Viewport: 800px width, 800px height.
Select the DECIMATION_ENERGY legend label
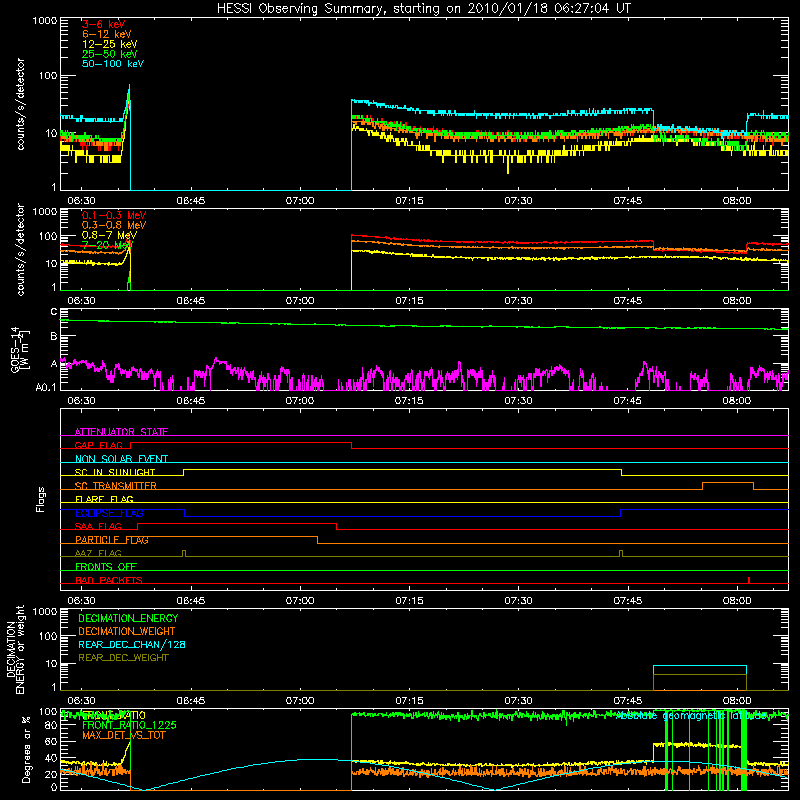click(x=128, y=618)
